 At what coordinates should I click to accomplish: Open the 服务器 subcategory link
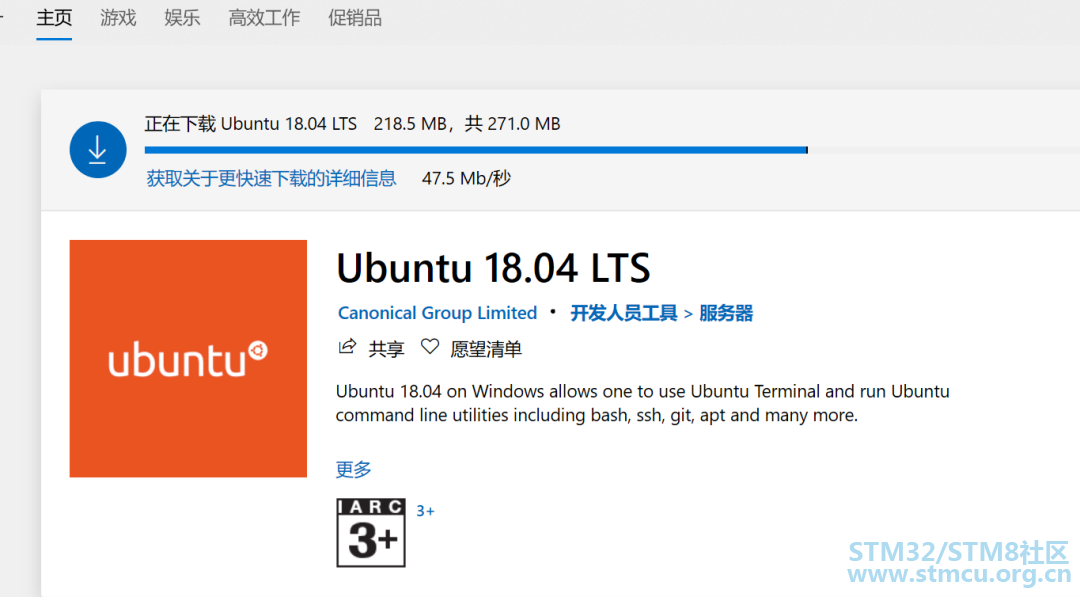click(x=726, y=313)
